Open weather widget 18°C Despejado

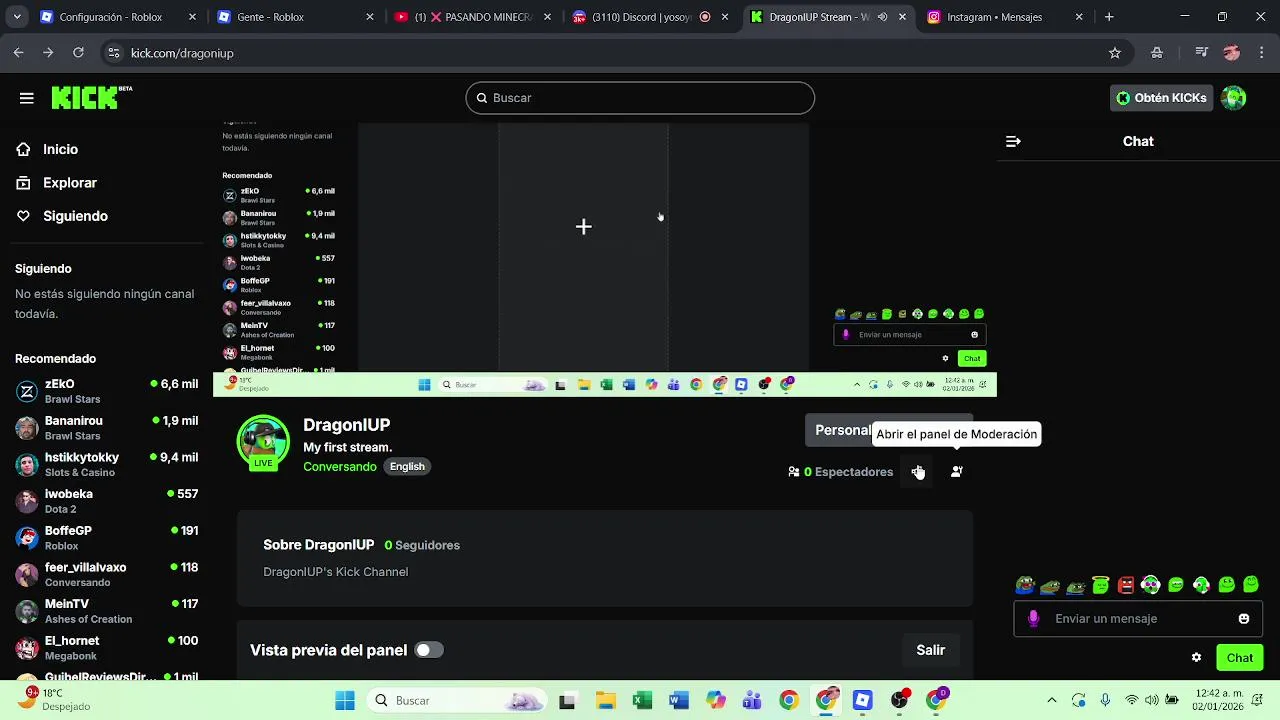coord(58,700)
